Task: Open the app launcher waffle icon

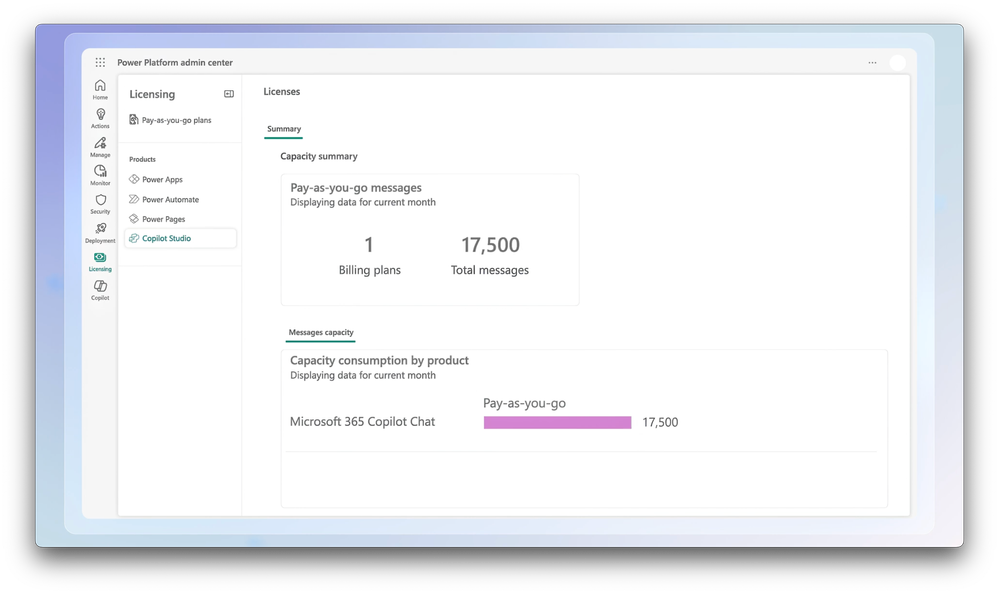Action: [x=100, y=62]
